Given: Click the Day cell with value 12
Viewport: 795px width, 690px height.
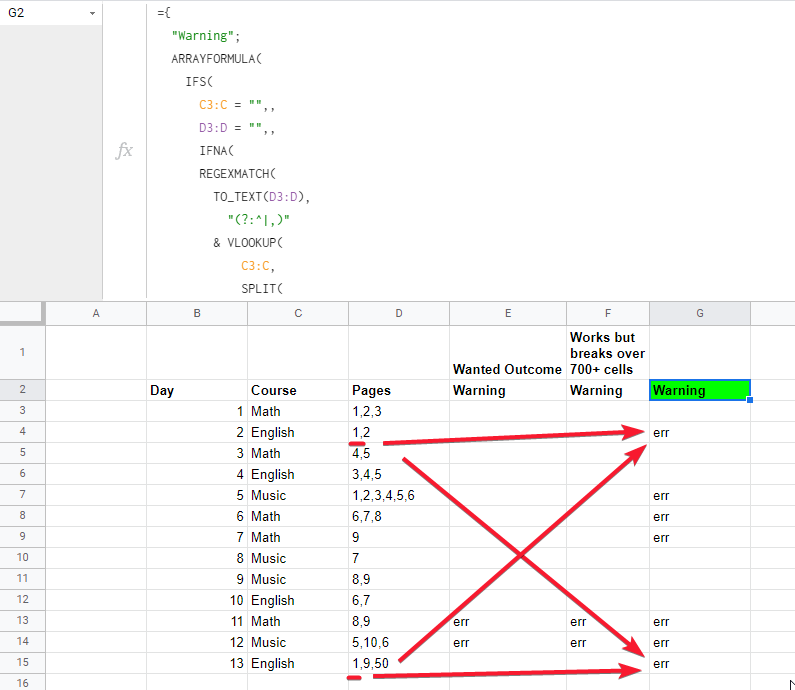Looking at the screenshot, I should pyautogui.click(x=197, y=642).
